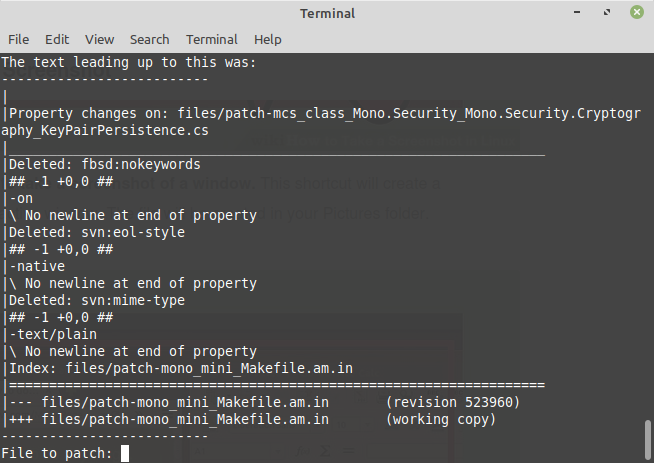Viewport: 654px width, 463px height.
Task: Click the 'Deleted: svn:eol-style' line
Action: tap(97, 232)
